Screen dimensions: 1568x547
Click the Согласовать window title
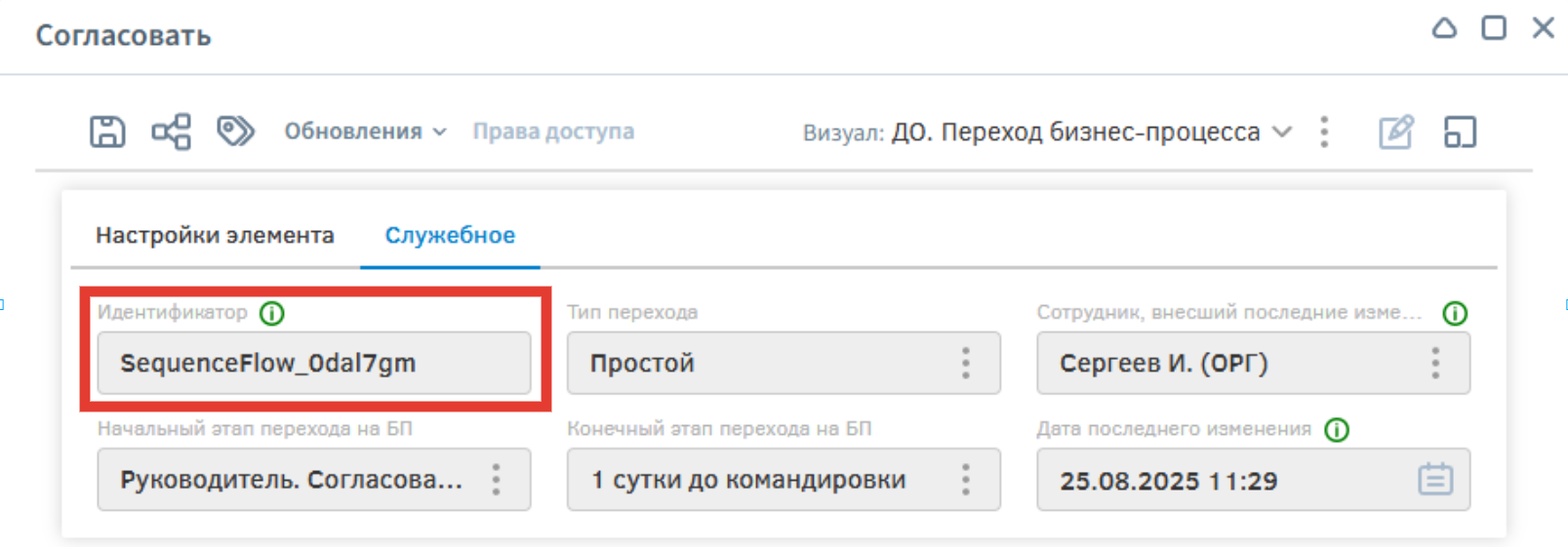124,36
